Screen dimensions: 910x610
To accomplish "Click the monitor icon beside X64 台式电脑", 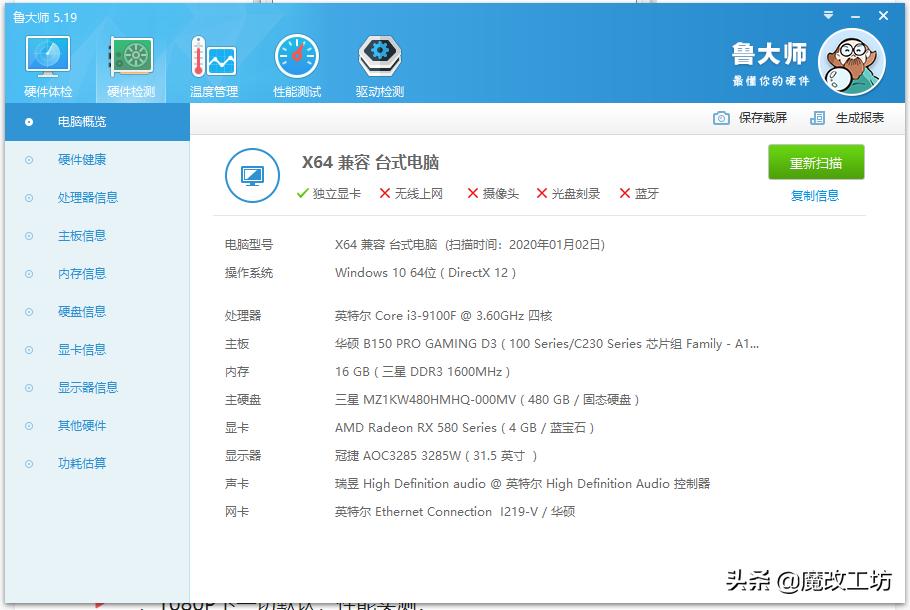I will pos(253,173).
